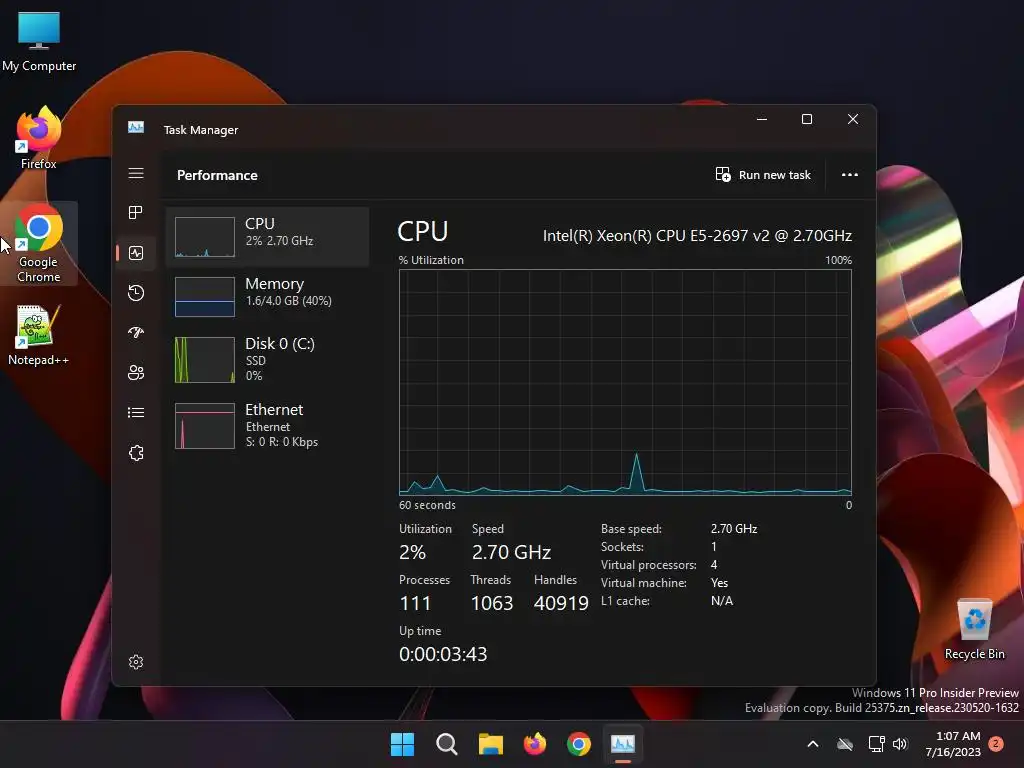Screen dimensions: 1024x768
Task: Open File Explorer from taskbar
Action: click(x=490, y=744)
